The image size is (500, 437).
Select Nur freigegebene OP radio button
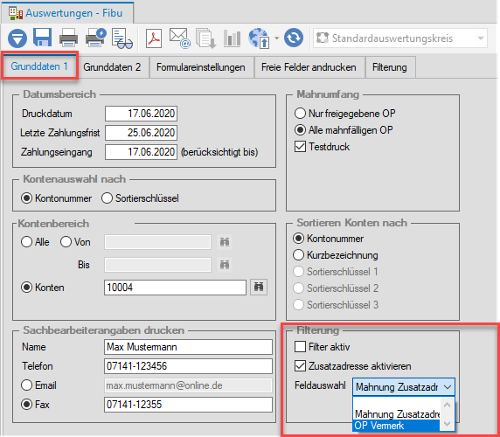[x=300, y=113]
